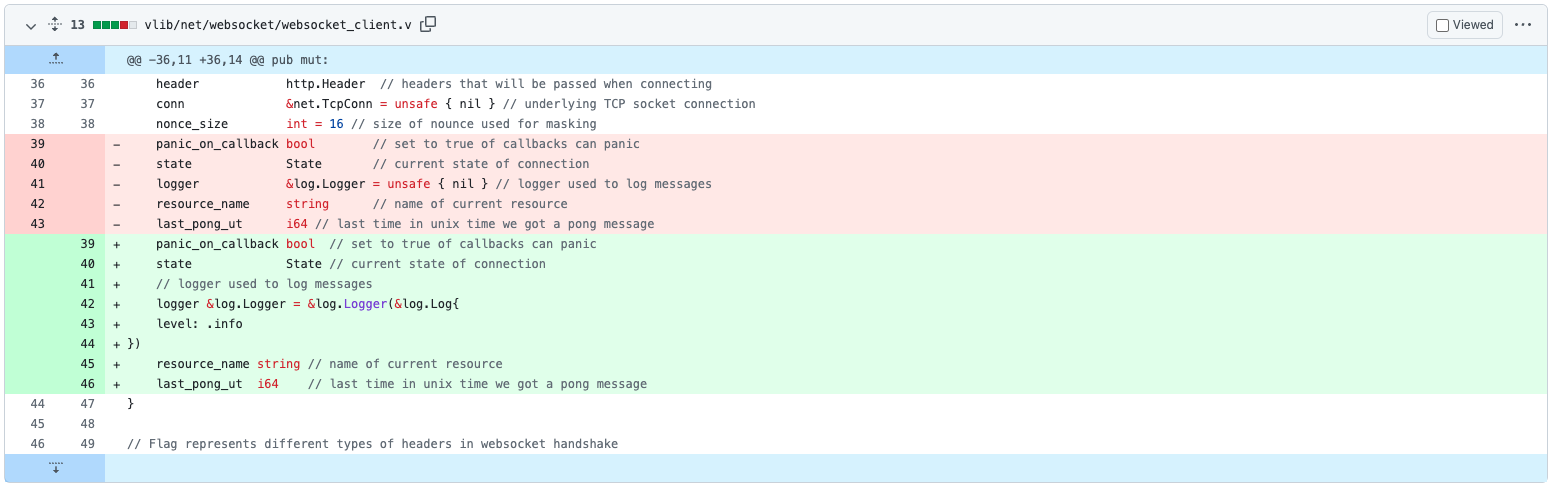Click the green and red diffstat squares

click(x=115, y=25)
